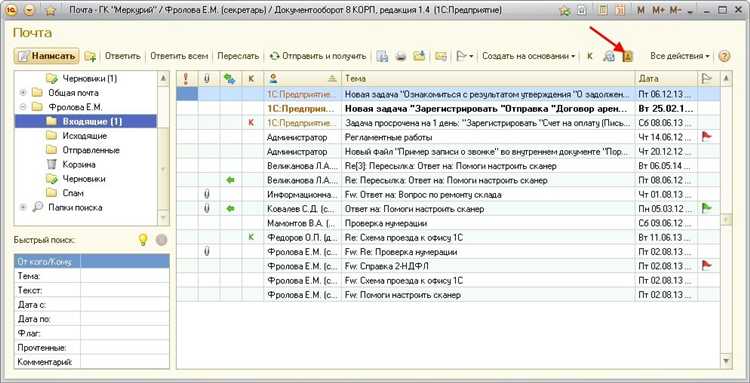The image size is (750, 383).
Task: Sort by sender column header
Action: tap(303, 78)
